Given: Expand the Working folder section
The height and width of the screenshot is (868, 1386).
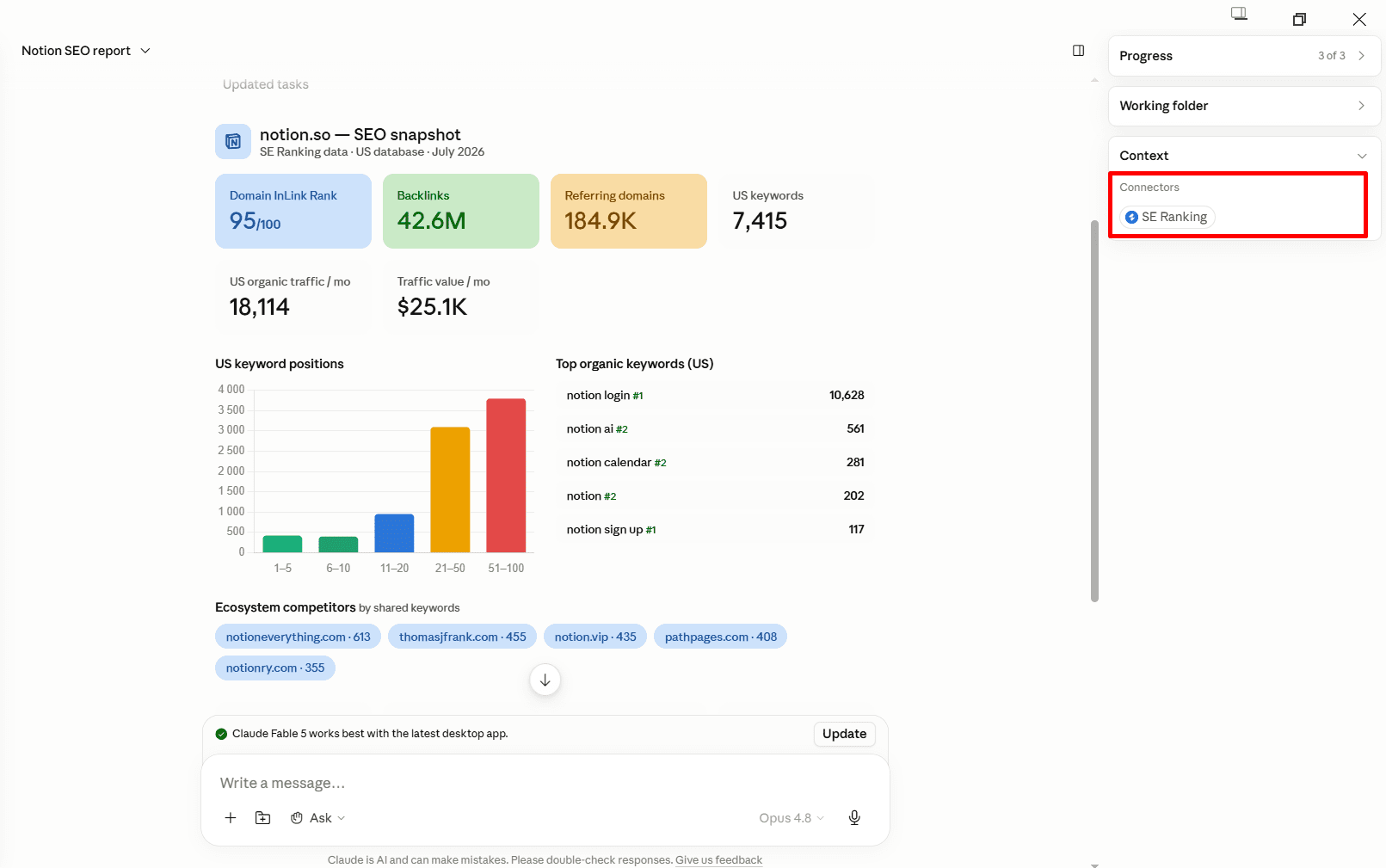Looking at the screenshot, I should 1244,106.
